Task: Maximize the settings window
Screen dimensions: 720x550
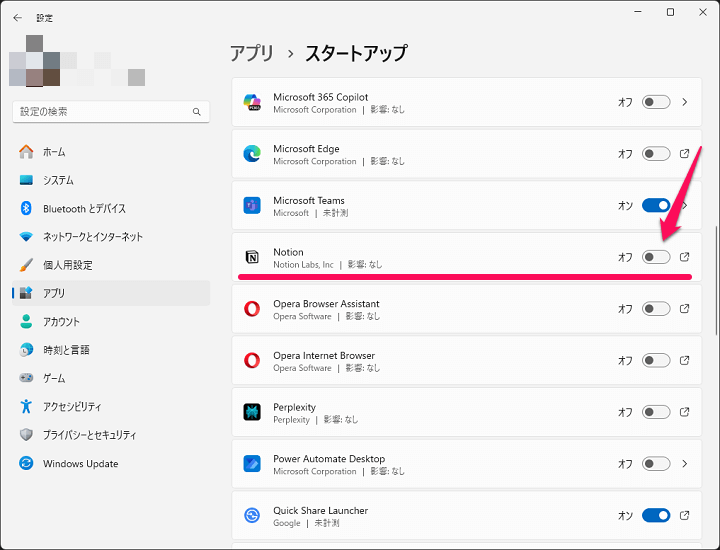Action: click(x=670, y=12)
